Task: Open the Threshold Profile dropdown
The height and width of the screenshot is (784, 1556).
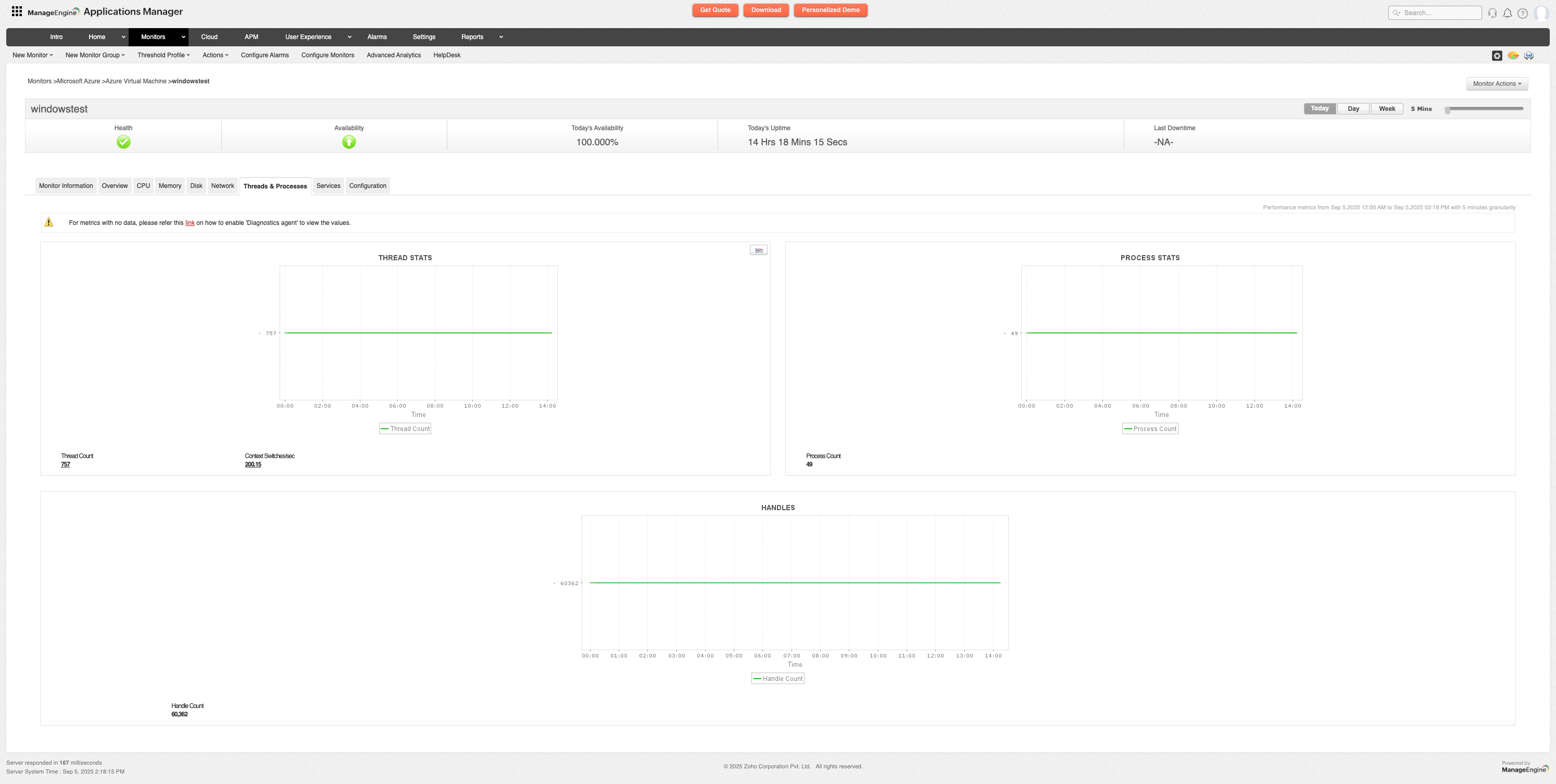Action: click(163, 55)
